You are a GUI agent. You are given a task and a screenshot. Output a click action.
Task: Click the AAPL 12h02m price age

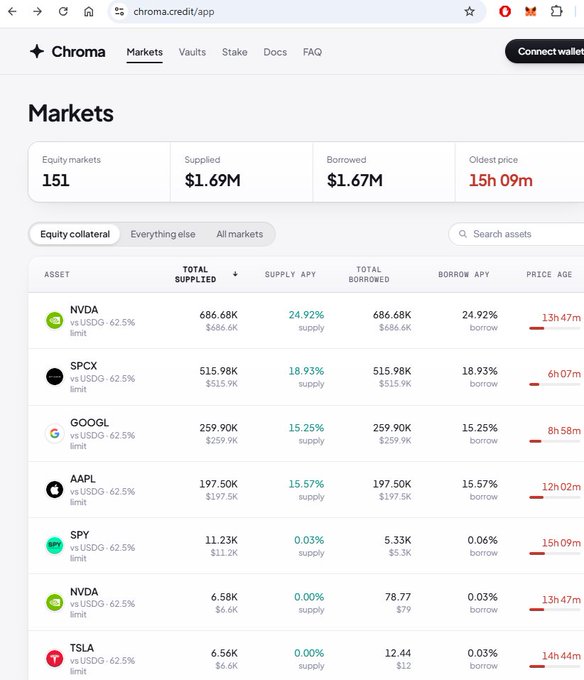click(x=561, y=487)
